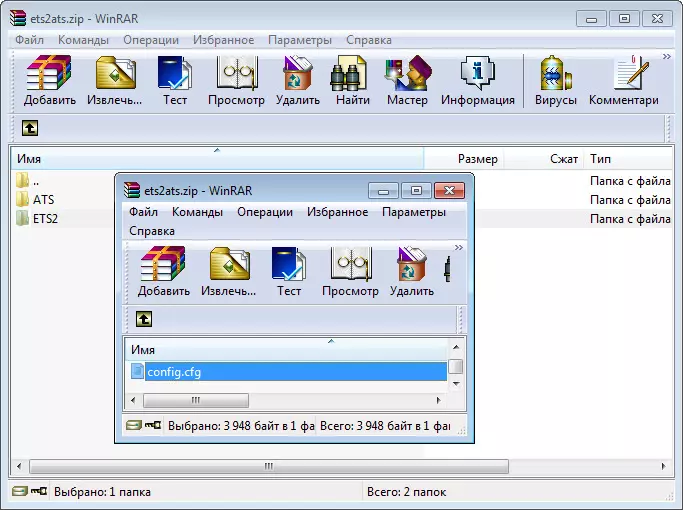Open Параметры menu in back window
The width and height of the screenshot is (683, 510).
(x=300, y=40)
